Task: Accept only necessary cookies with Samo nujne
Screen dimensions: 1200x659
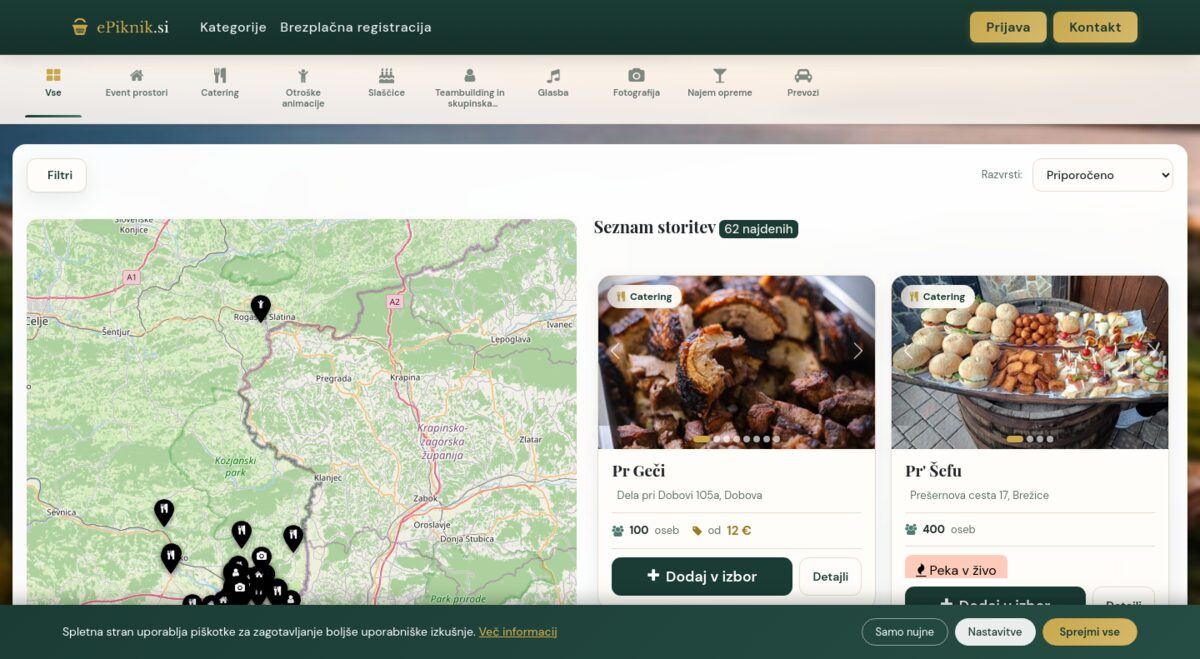Action: [x=905, y=632]
